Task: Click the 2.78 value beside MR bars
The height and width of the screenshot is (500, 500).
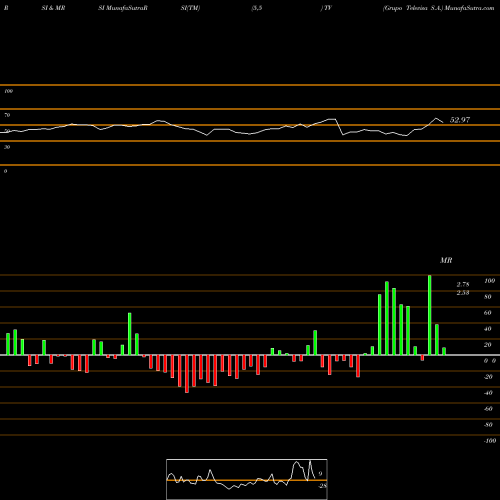Action: pyautogui.click(x=463, y=284)
